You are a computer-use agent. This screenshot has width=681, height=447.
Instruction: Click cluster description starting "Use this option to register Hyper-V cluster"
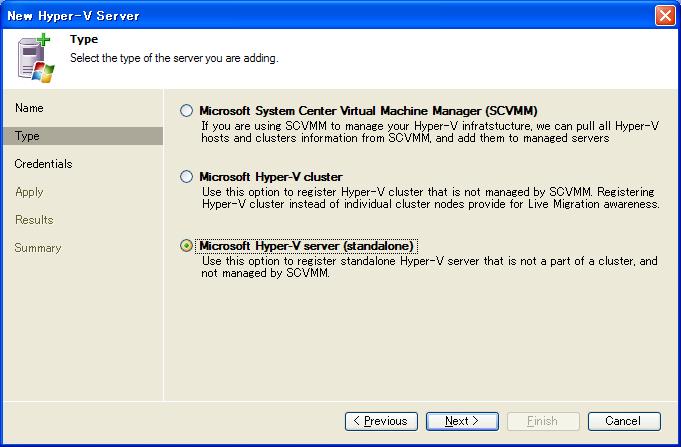tap(430, 198)
